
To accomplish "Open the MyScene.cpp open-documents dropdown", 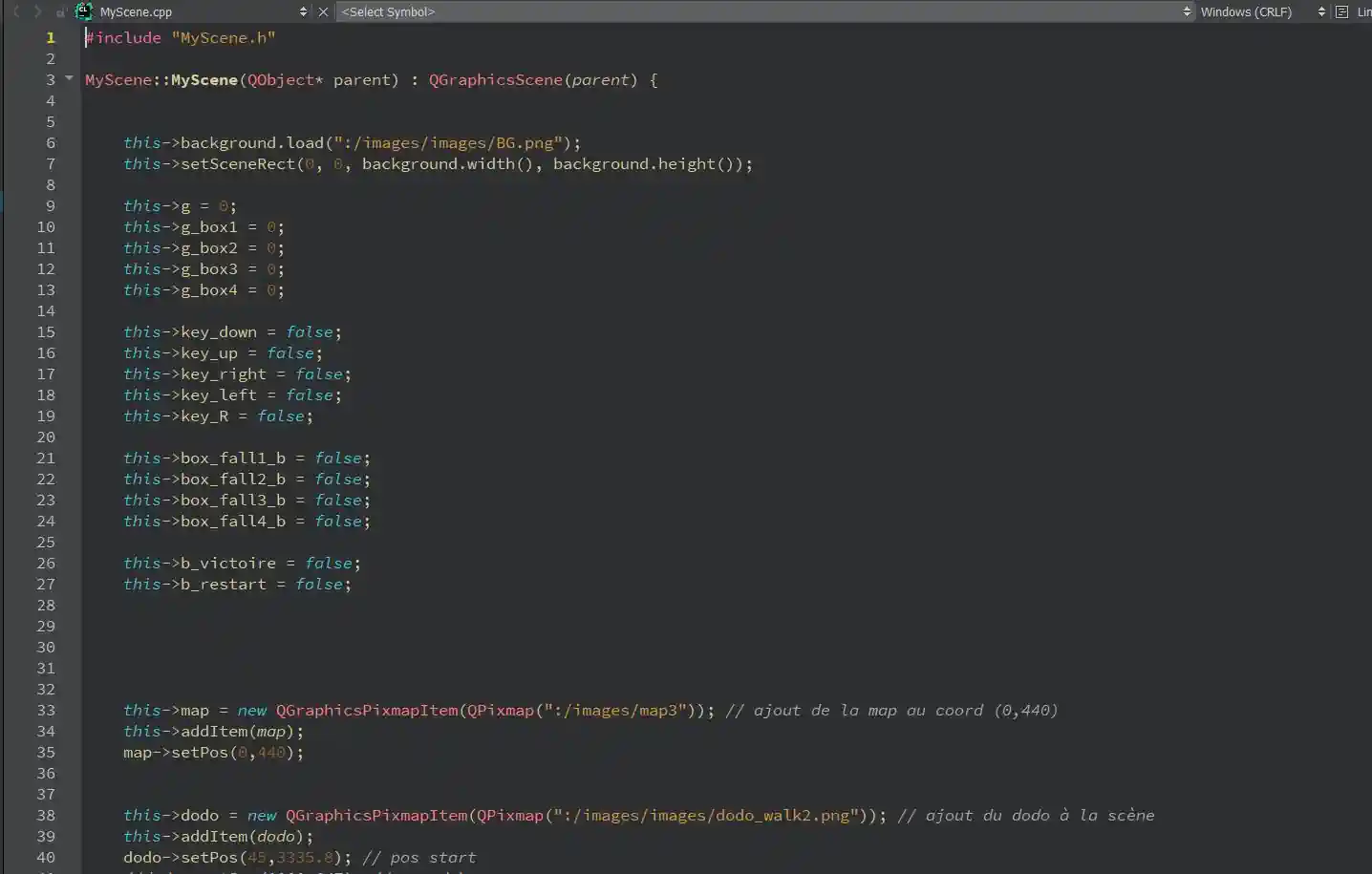I will 303,11.
